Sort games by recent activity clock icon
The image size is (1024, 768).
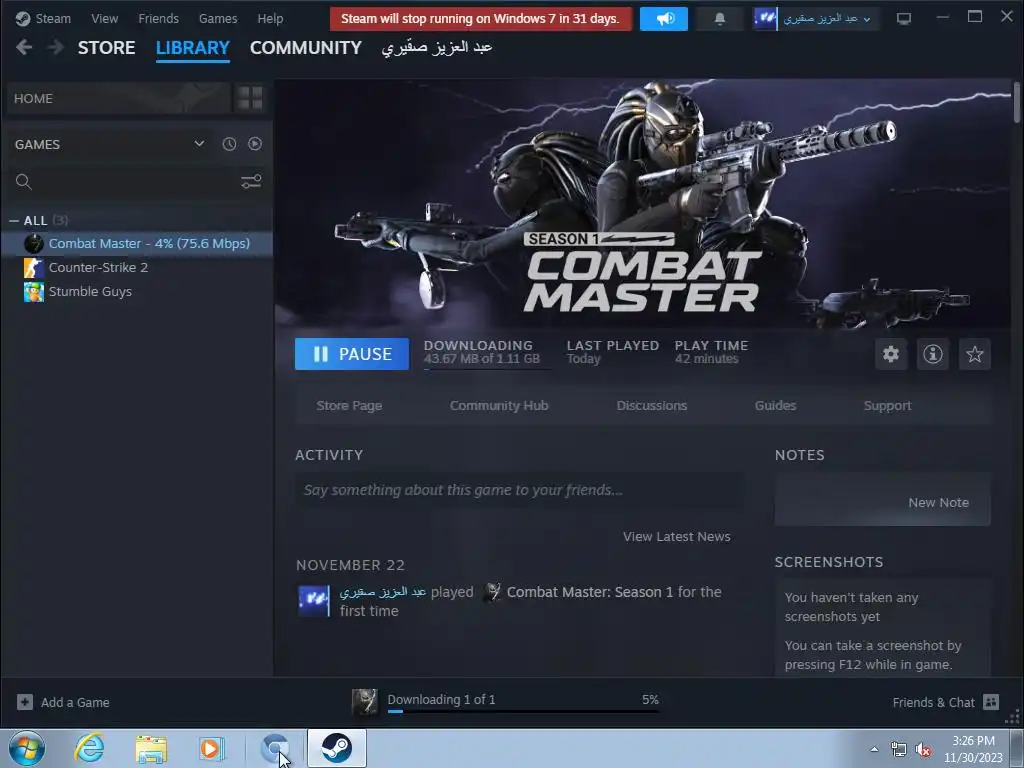point(229,144)
